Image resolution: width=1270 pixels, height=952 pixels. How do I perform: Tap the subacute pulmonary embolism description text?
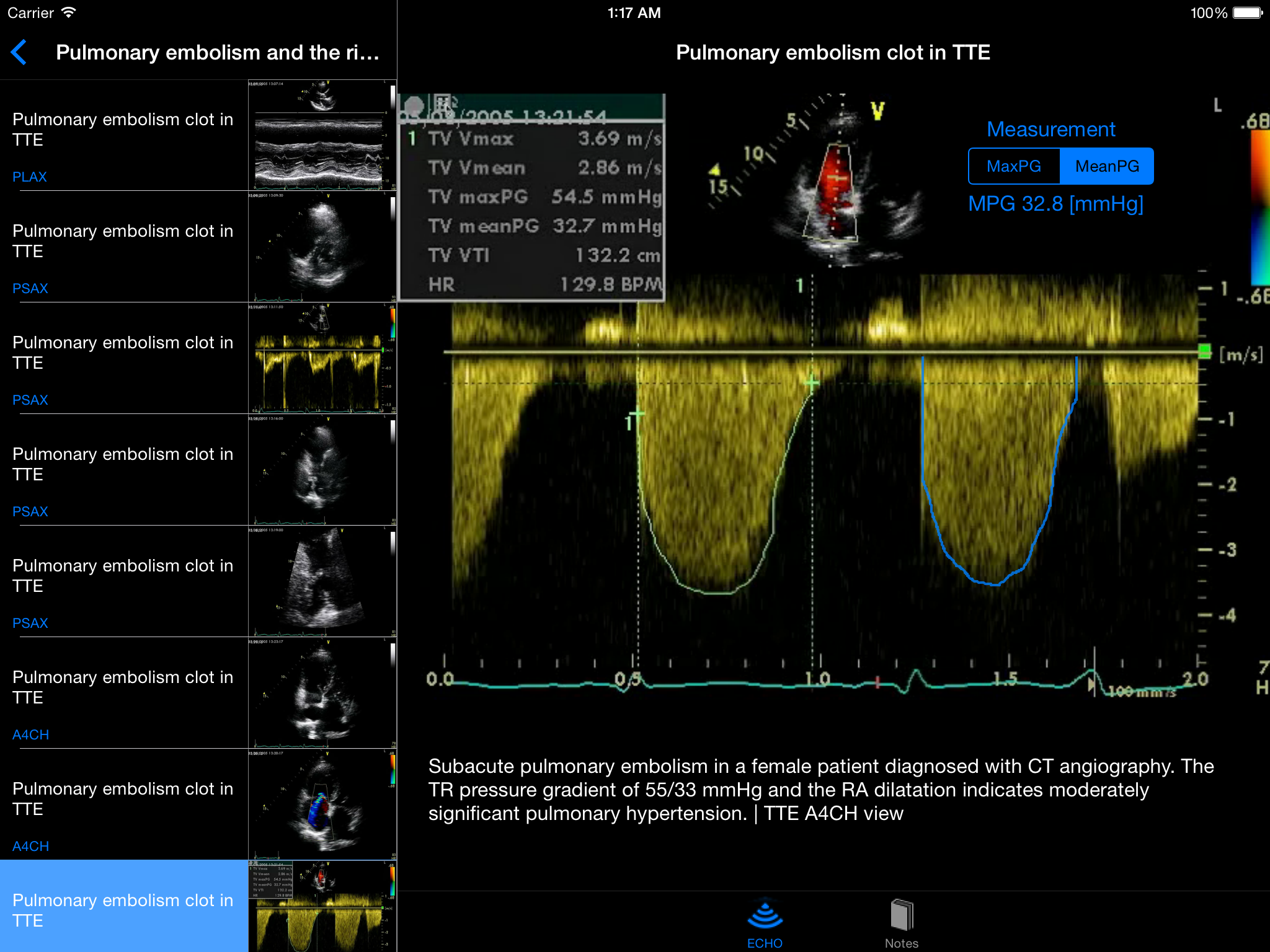[x=821, y=790]
